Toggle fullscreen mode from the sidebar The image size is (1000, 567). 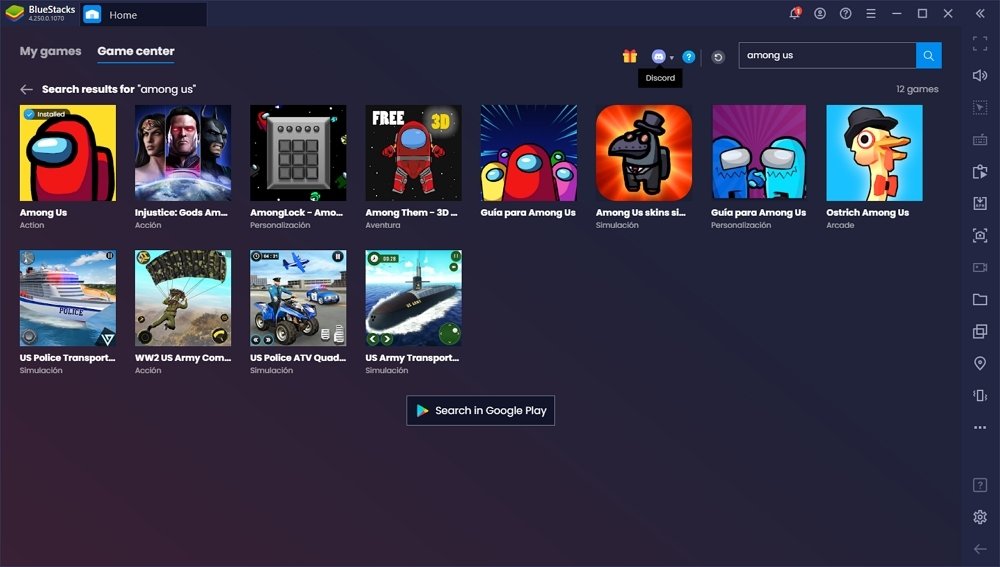pos(980,43)
